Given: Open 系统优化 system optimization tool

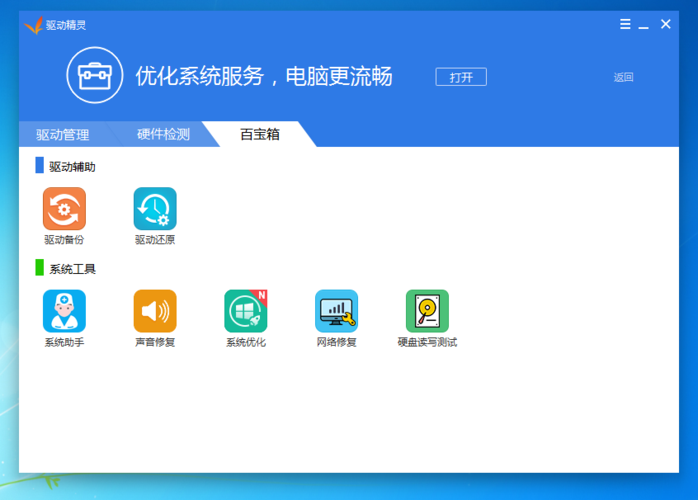Looking at the screenshot, I should point(246,312).
